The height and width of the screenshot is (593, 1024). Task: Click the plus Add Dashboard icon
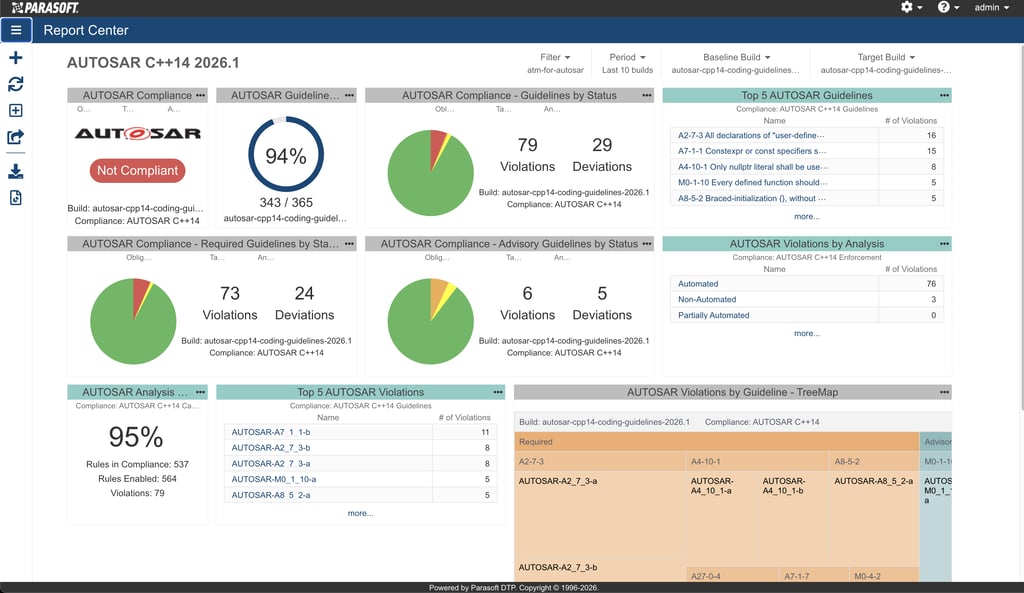click(x=16, y=57)
